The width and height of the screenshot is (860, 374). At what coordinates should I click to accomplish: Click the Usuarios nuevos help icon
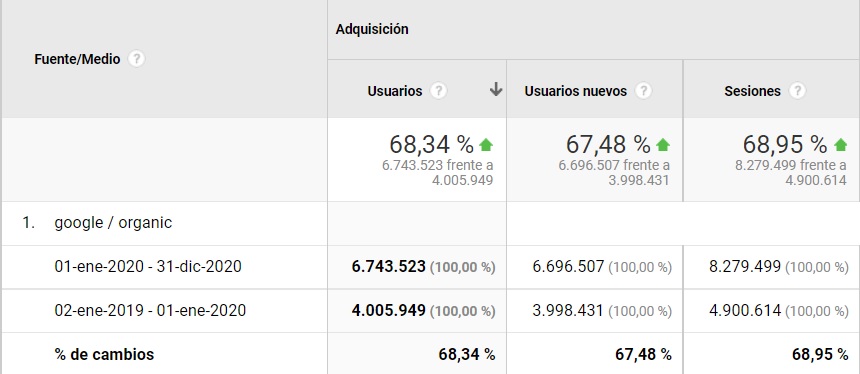(643, 91)
